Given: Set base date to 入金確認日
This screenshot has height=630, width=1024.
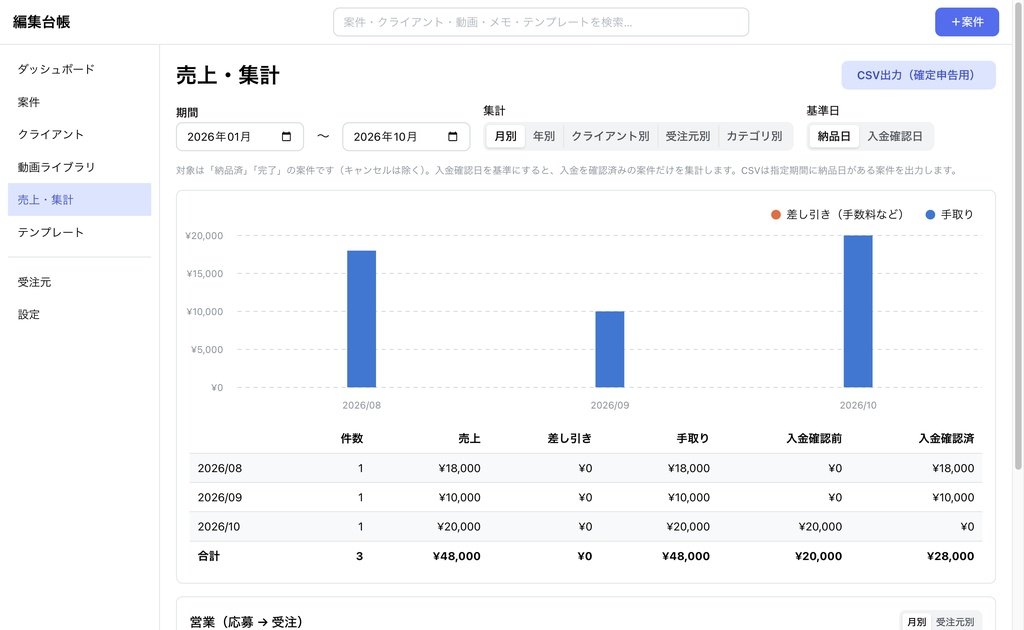Looking at the screenshot, I should coord(895,136).
